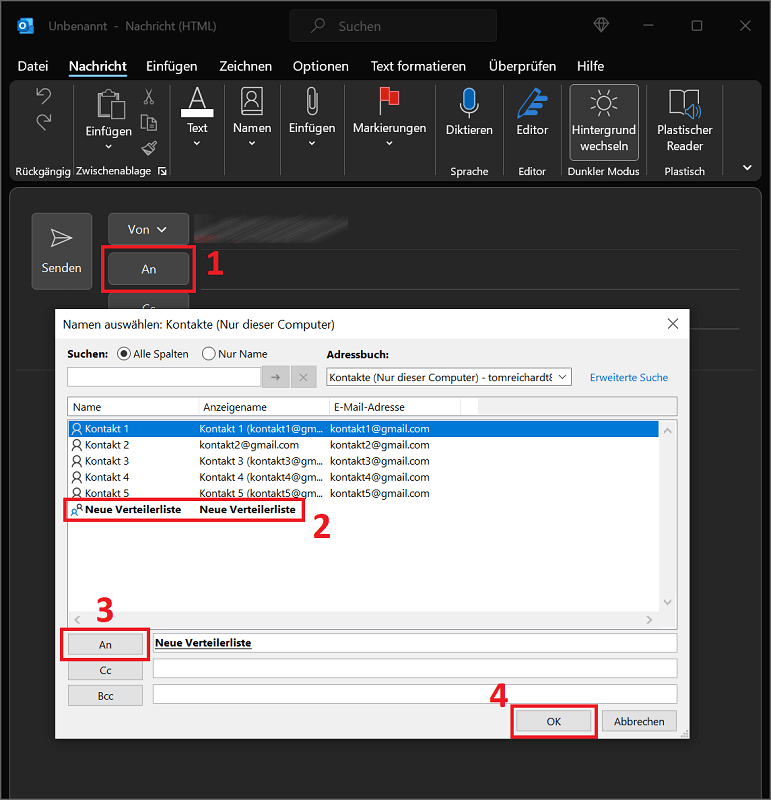
Task: Expand the attachment Einfügen dropdown arrow
Action: pyautogui.click(x=312, y=143)
